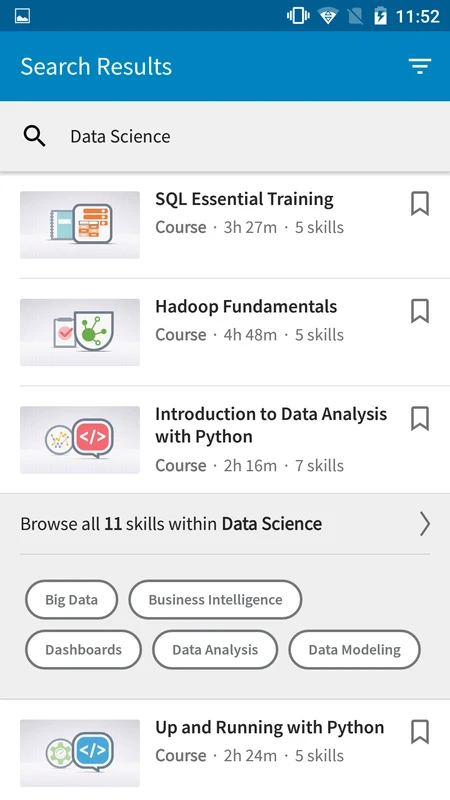450x800 pixels.
Task: Open SQL Essential Training thumbnail
Action: point(80,224)
